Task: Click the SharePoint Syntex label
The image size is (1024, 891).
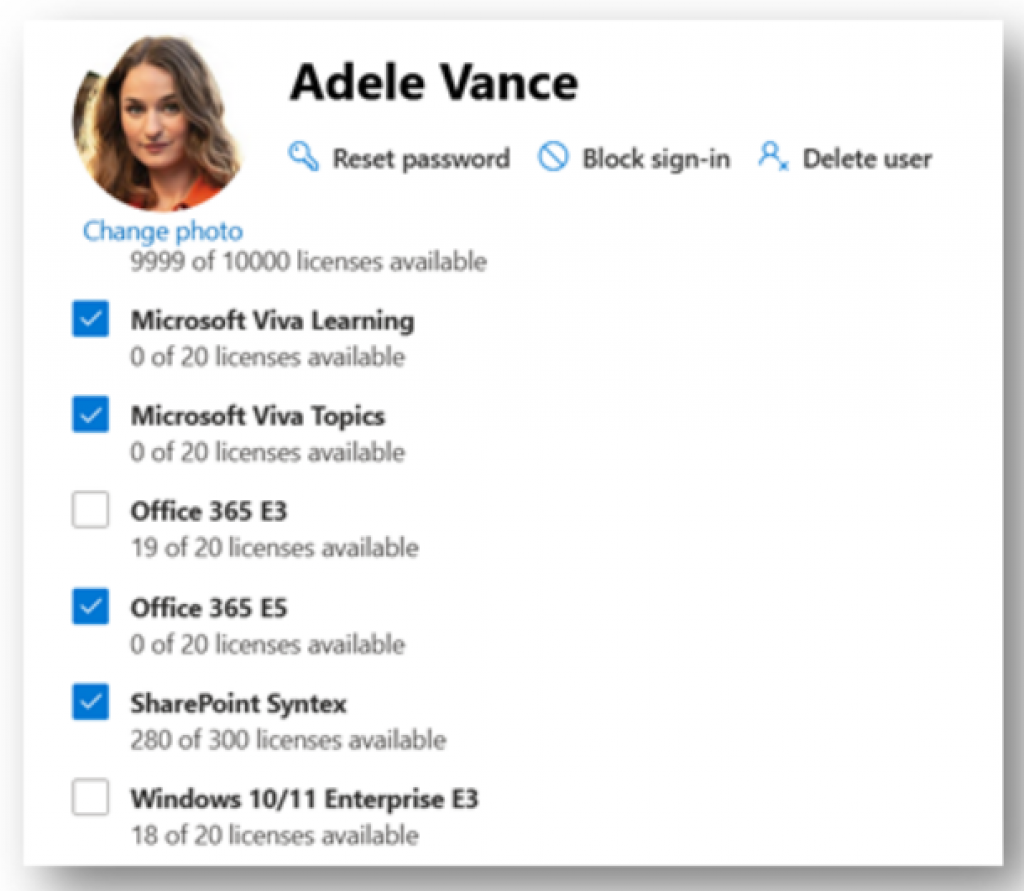Action: [x=238, y=704]
